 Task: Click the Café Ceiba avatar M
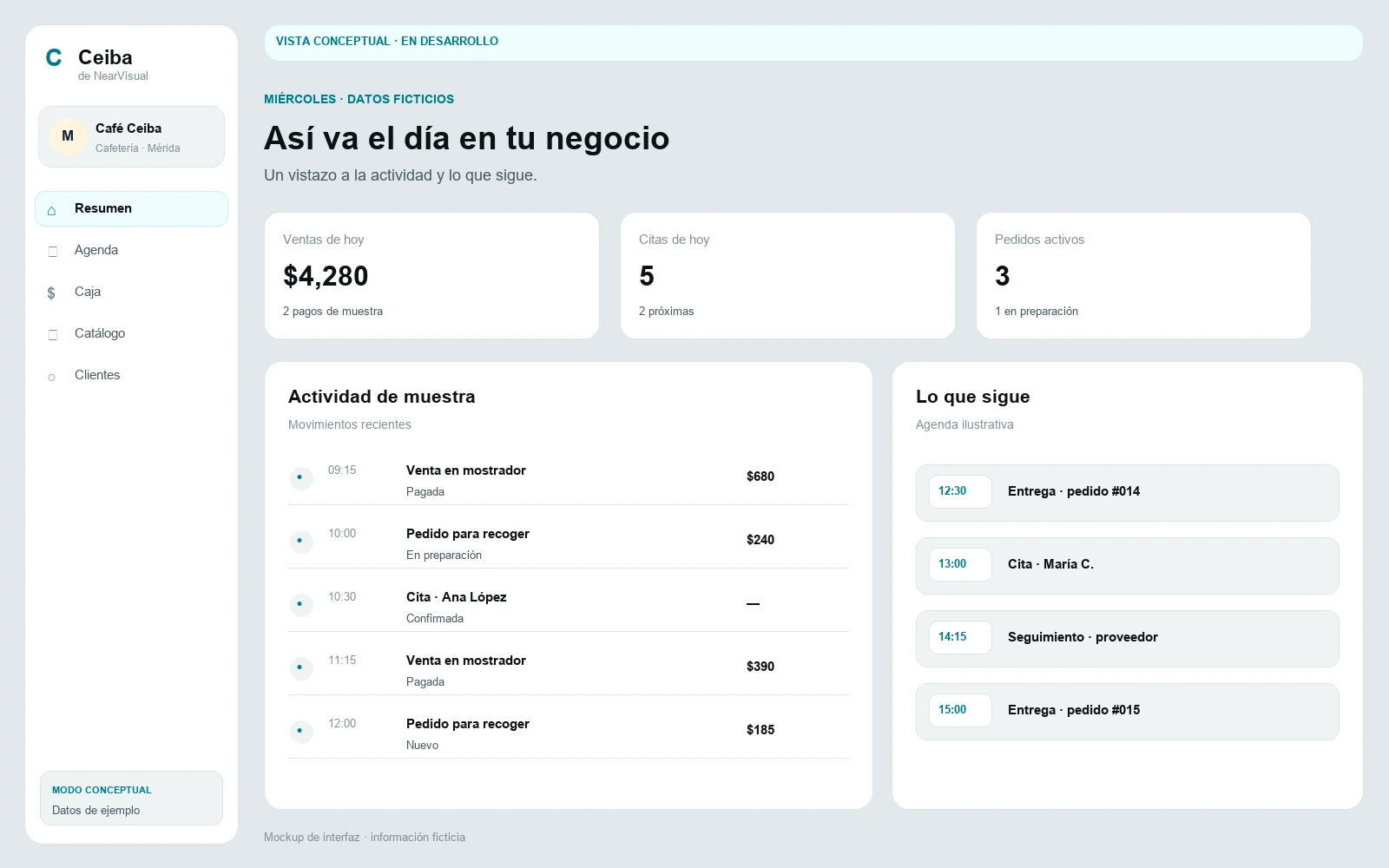tap(68, 136)
